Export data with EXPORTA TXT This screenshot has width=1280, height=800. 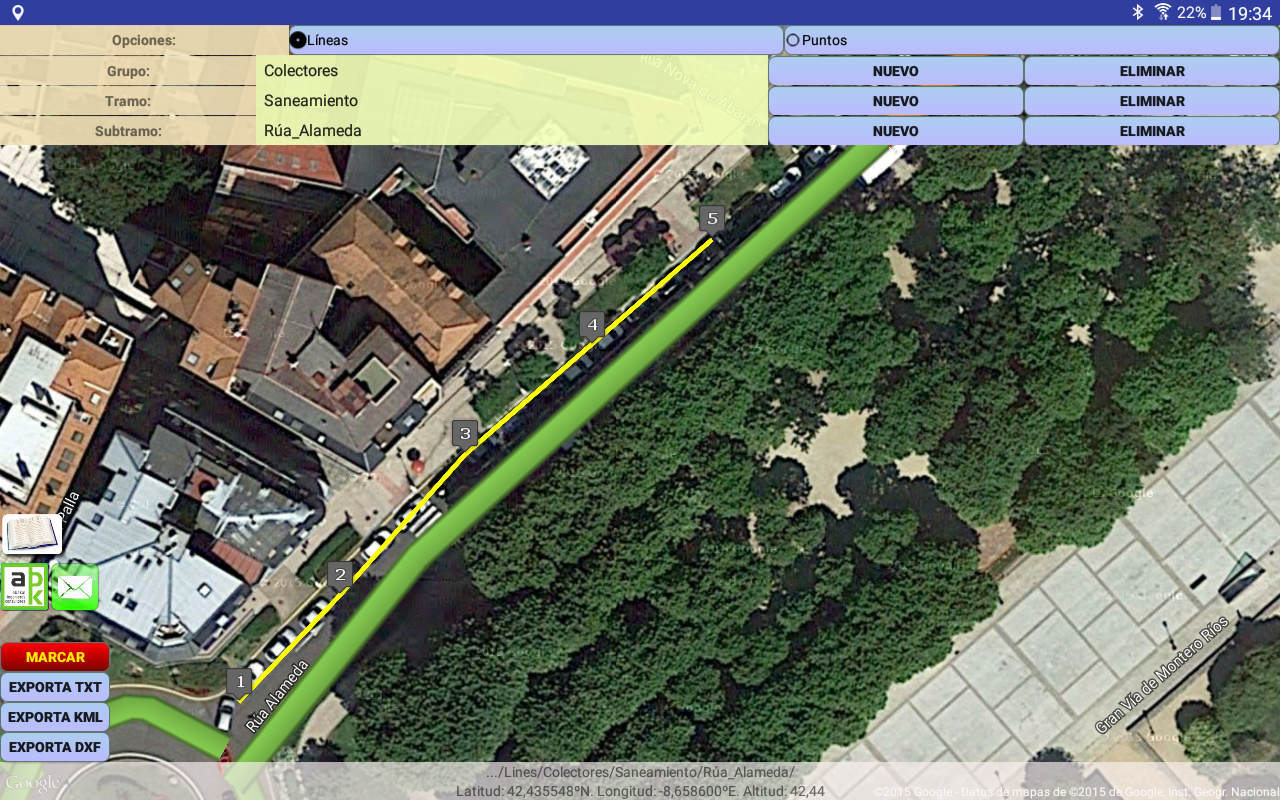click(x=55, y=687)
